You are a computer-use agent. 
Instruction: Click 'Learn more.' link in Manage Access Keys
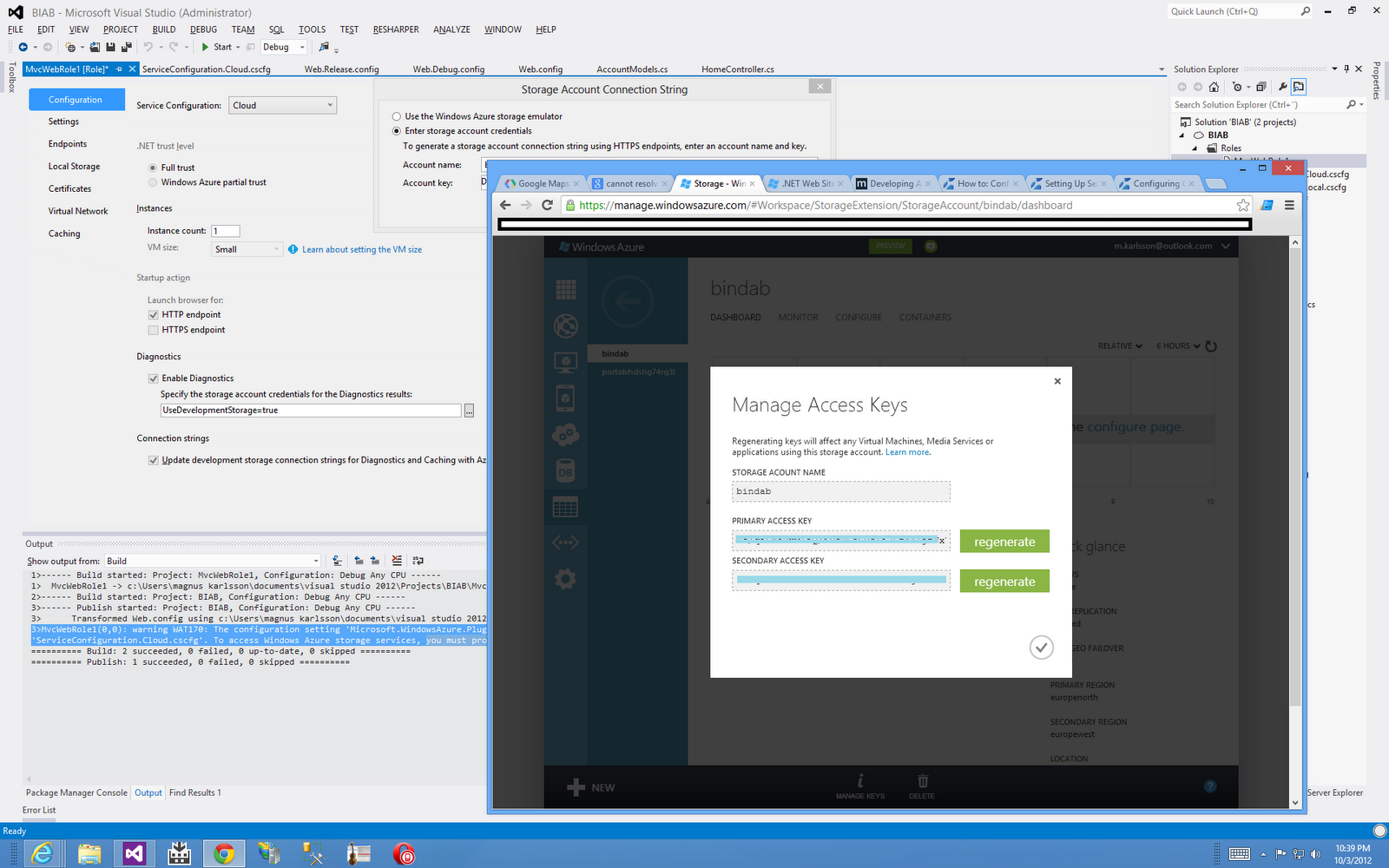(908, 452)
